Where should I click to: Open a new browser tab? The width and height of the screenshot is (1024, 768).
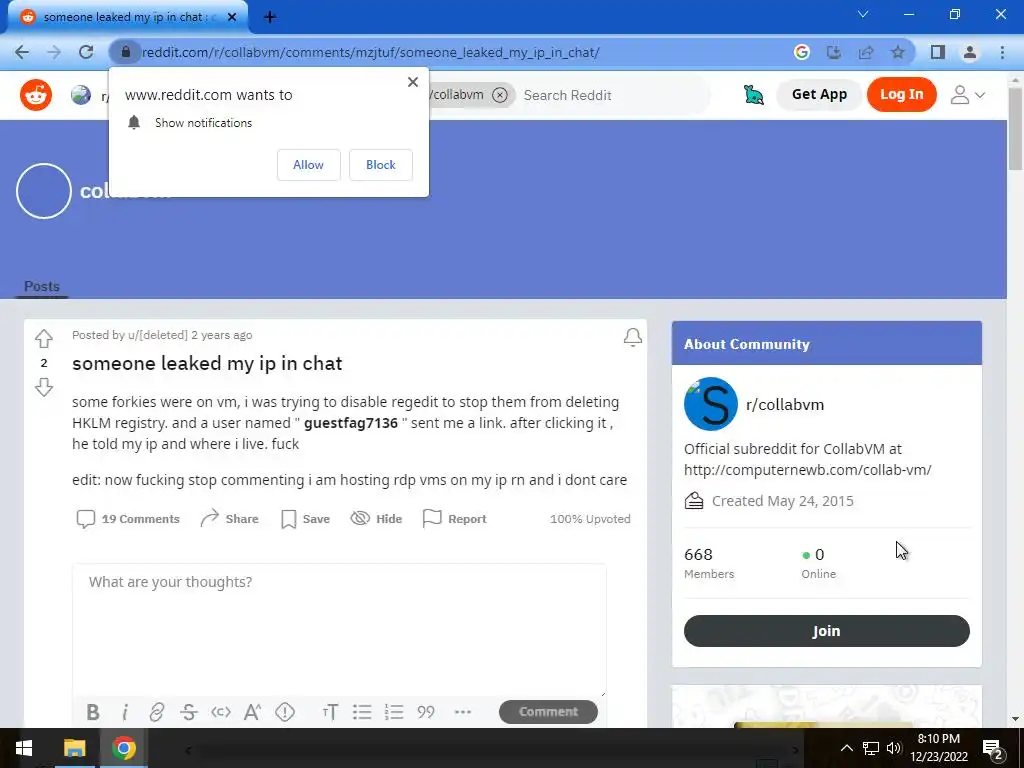tap(270, 17)
